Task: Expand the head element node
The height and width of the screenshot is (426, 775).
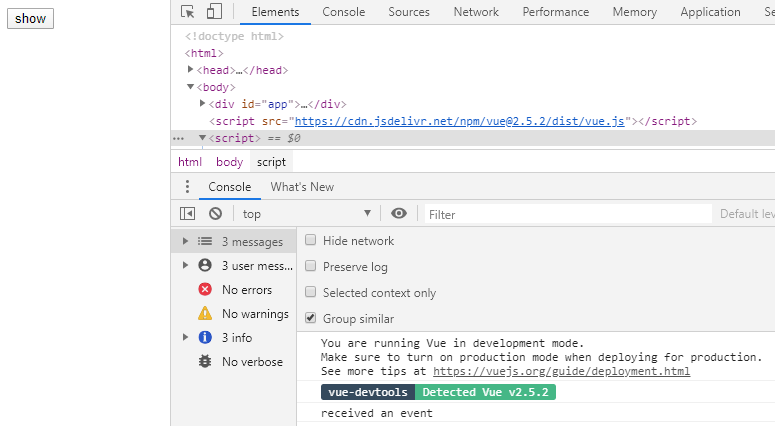Action: (x=190, y=70)
